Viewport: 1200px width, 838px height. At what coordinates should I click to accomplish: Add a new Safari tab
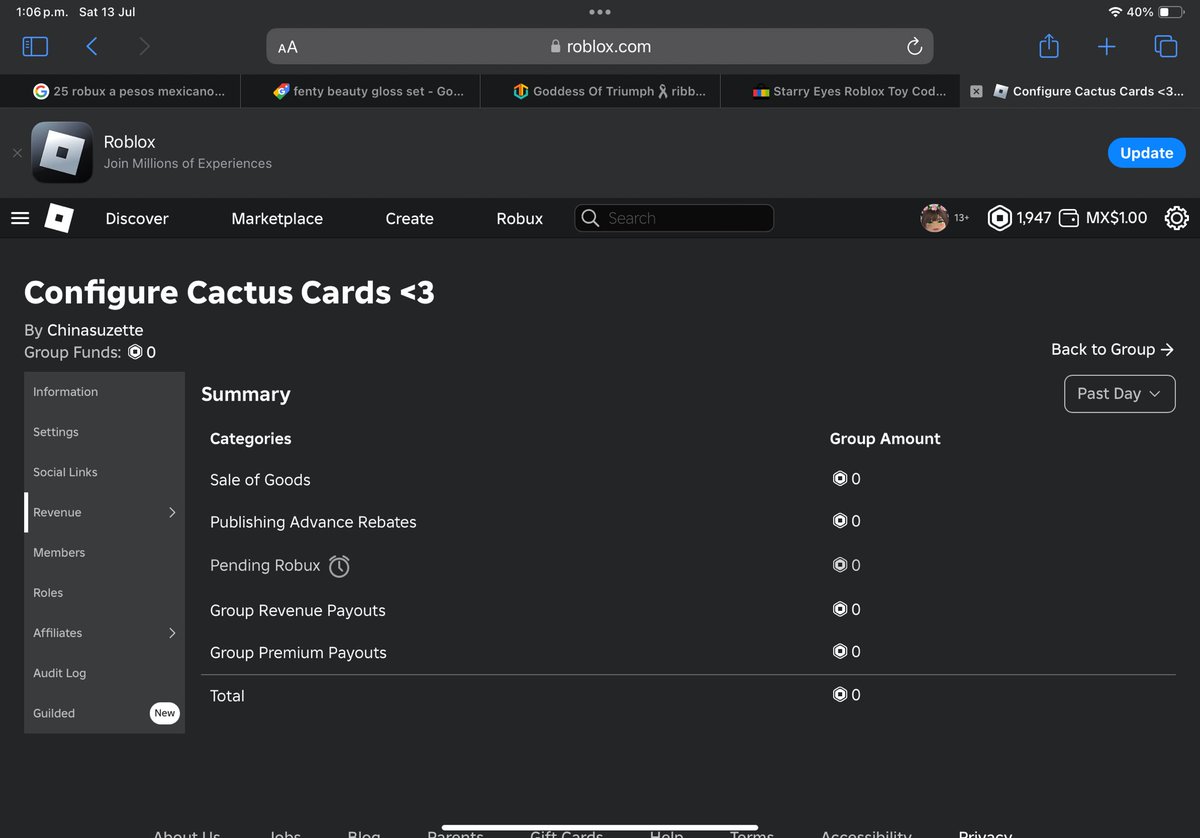point(1107,46)
